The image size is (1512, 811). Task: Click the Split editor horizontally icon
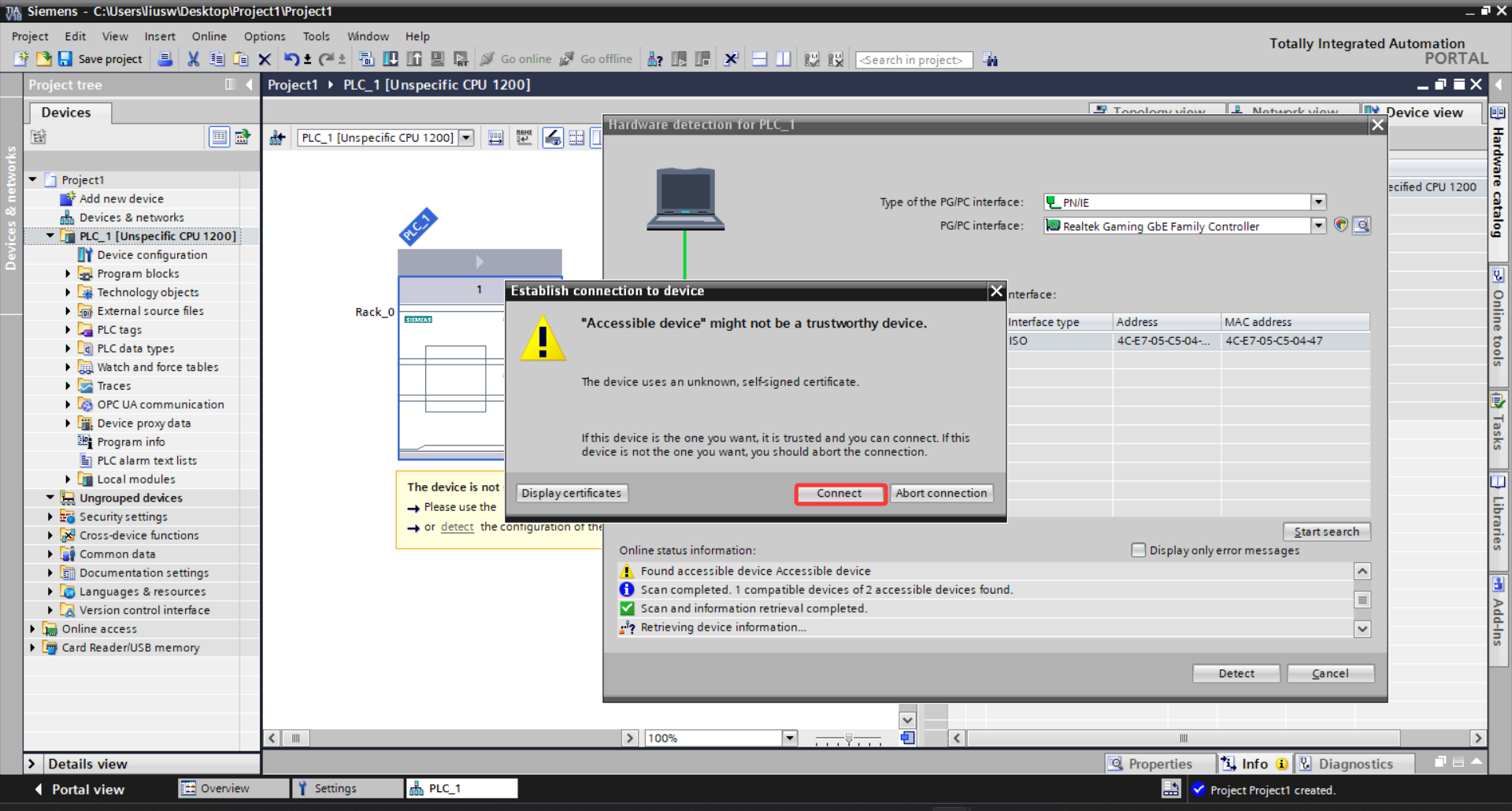(x=759, y=59)
